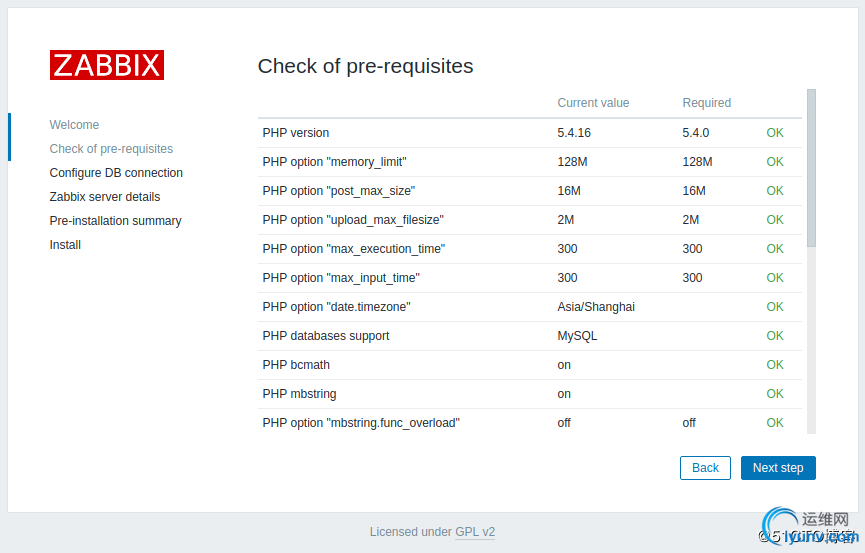
Task: Click the Required column header
Action: coord(706,103)
